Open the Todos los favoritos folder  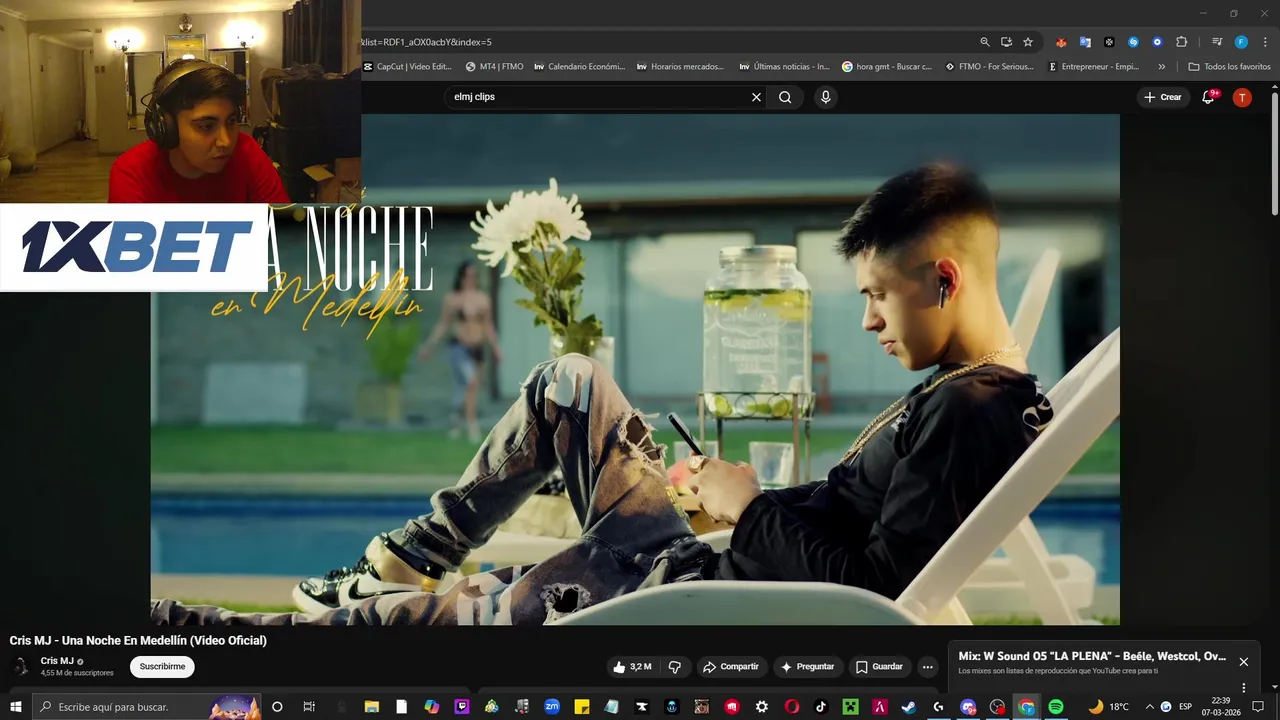1230,67
